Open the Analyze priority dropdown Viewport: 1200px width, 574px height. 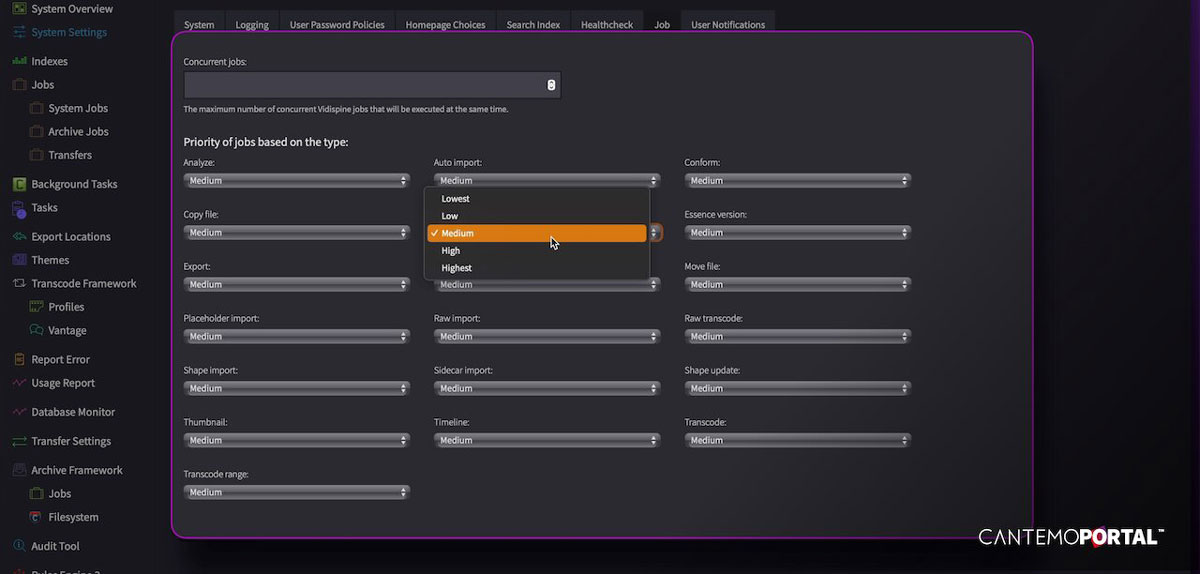click(x=296, y=181)
